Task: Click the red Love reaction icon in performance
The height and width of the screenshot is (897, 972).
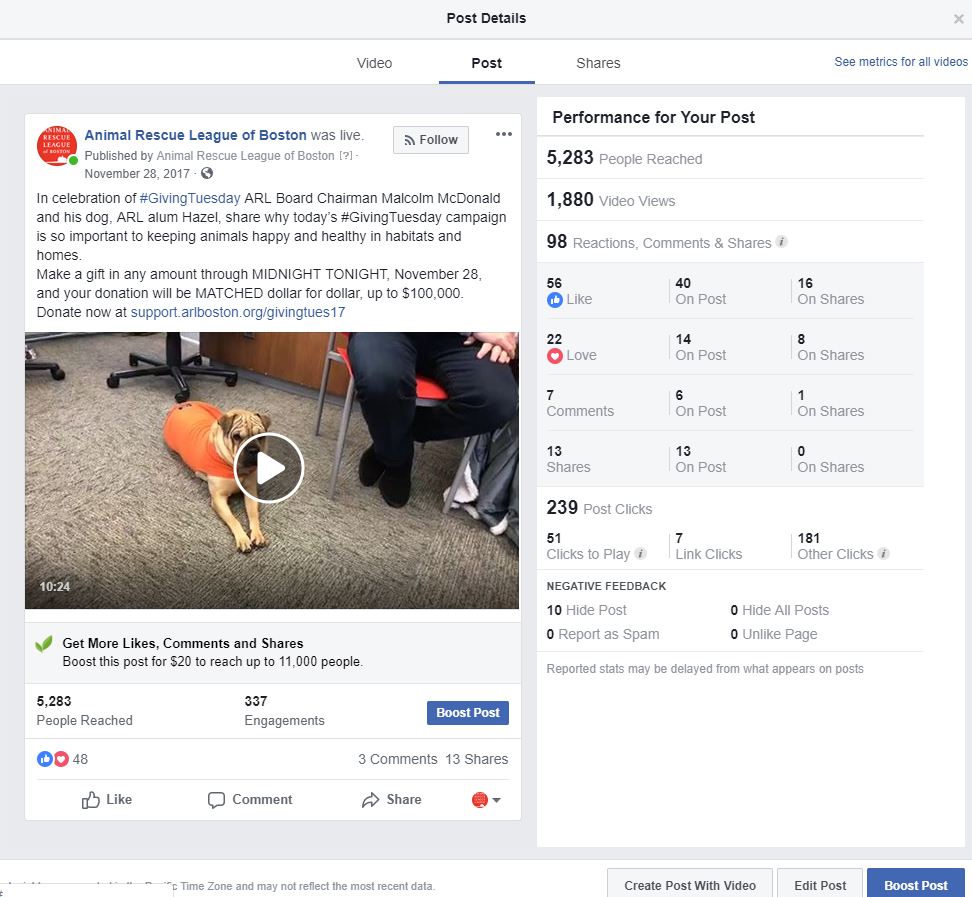Action: (555, 356)
